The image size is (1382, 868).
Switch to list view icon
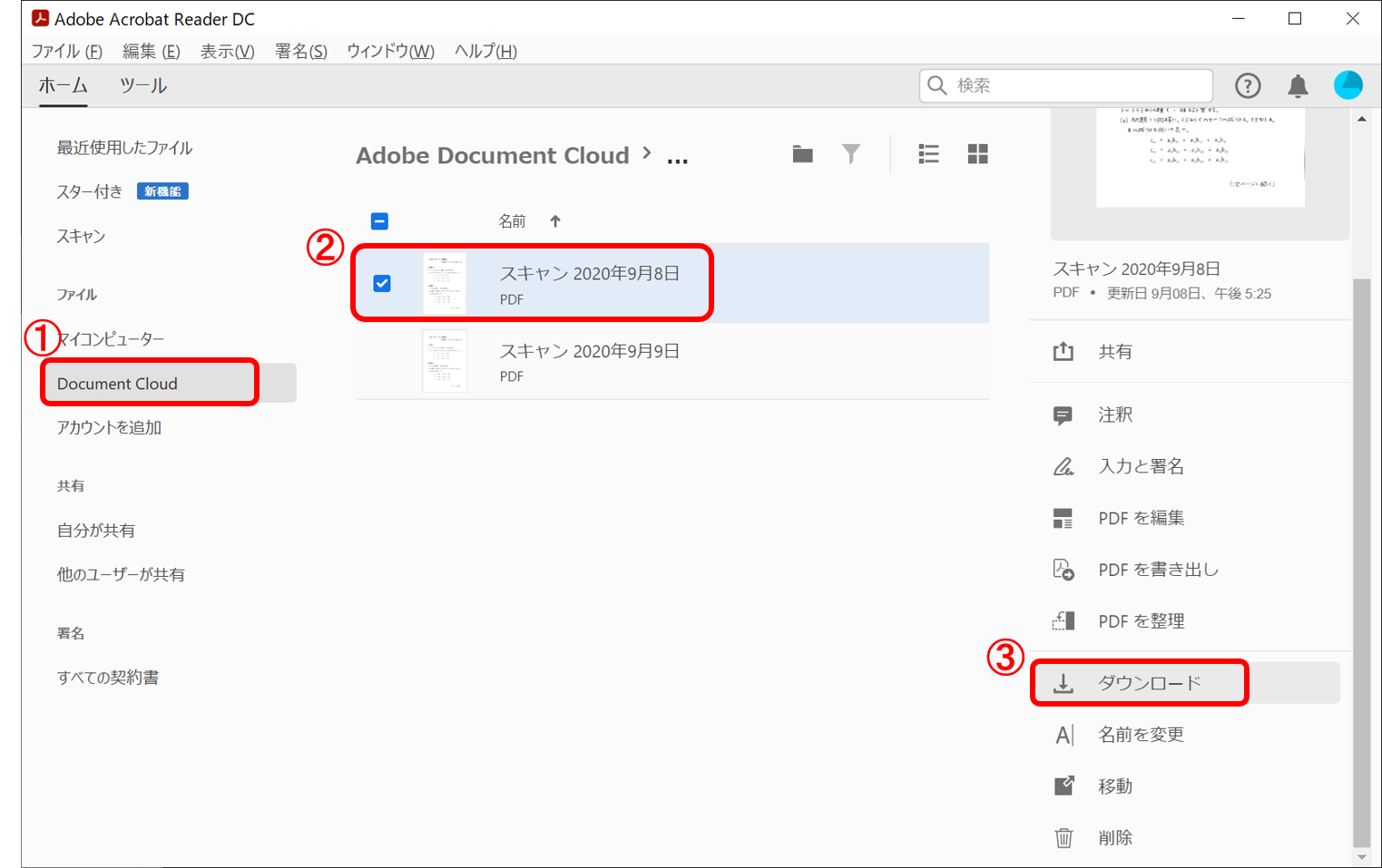pyautogui.click(x=928, y=154)
